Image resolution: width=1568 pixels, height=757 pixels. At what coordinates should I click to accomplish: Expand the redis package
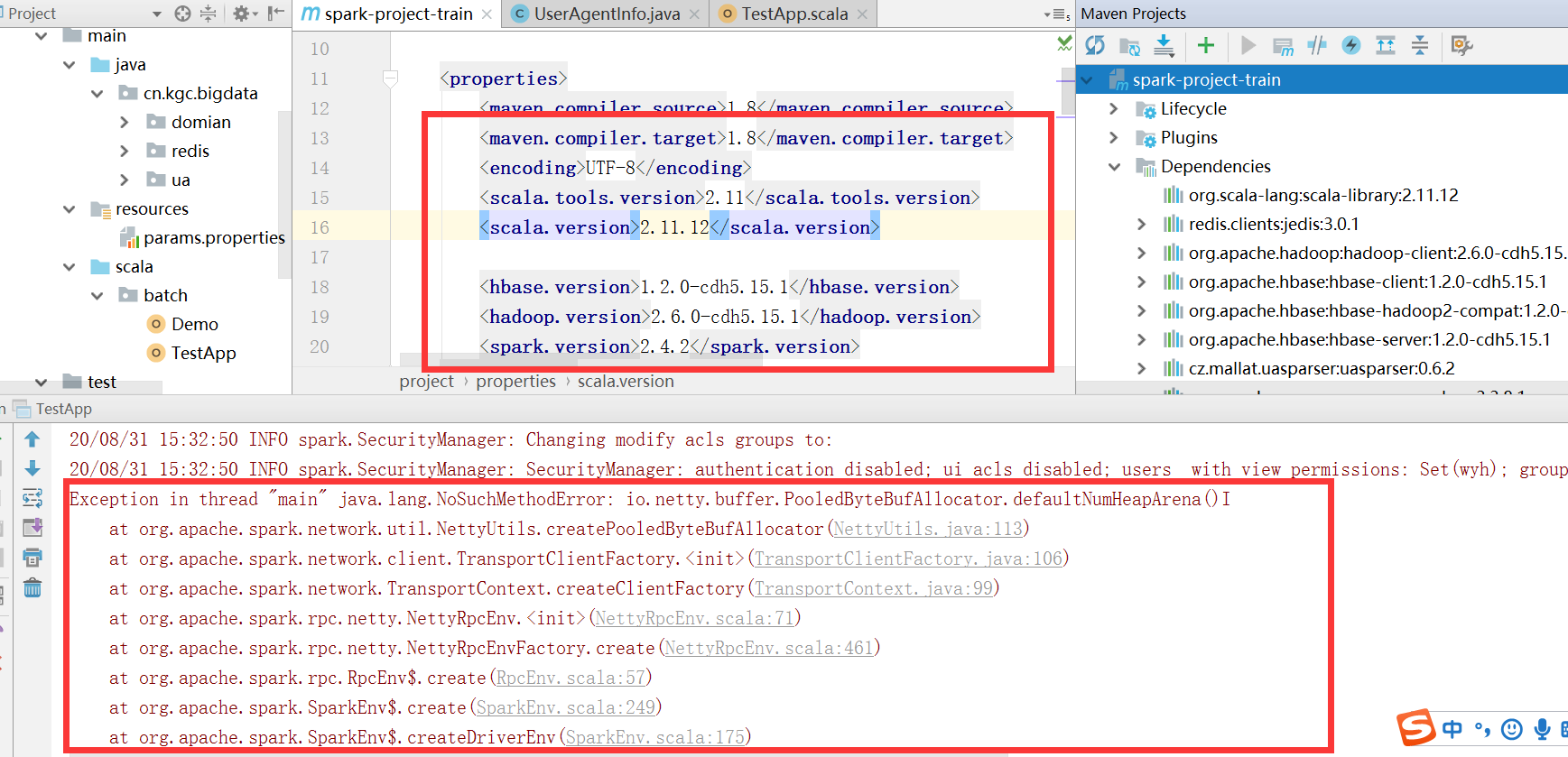125,152
